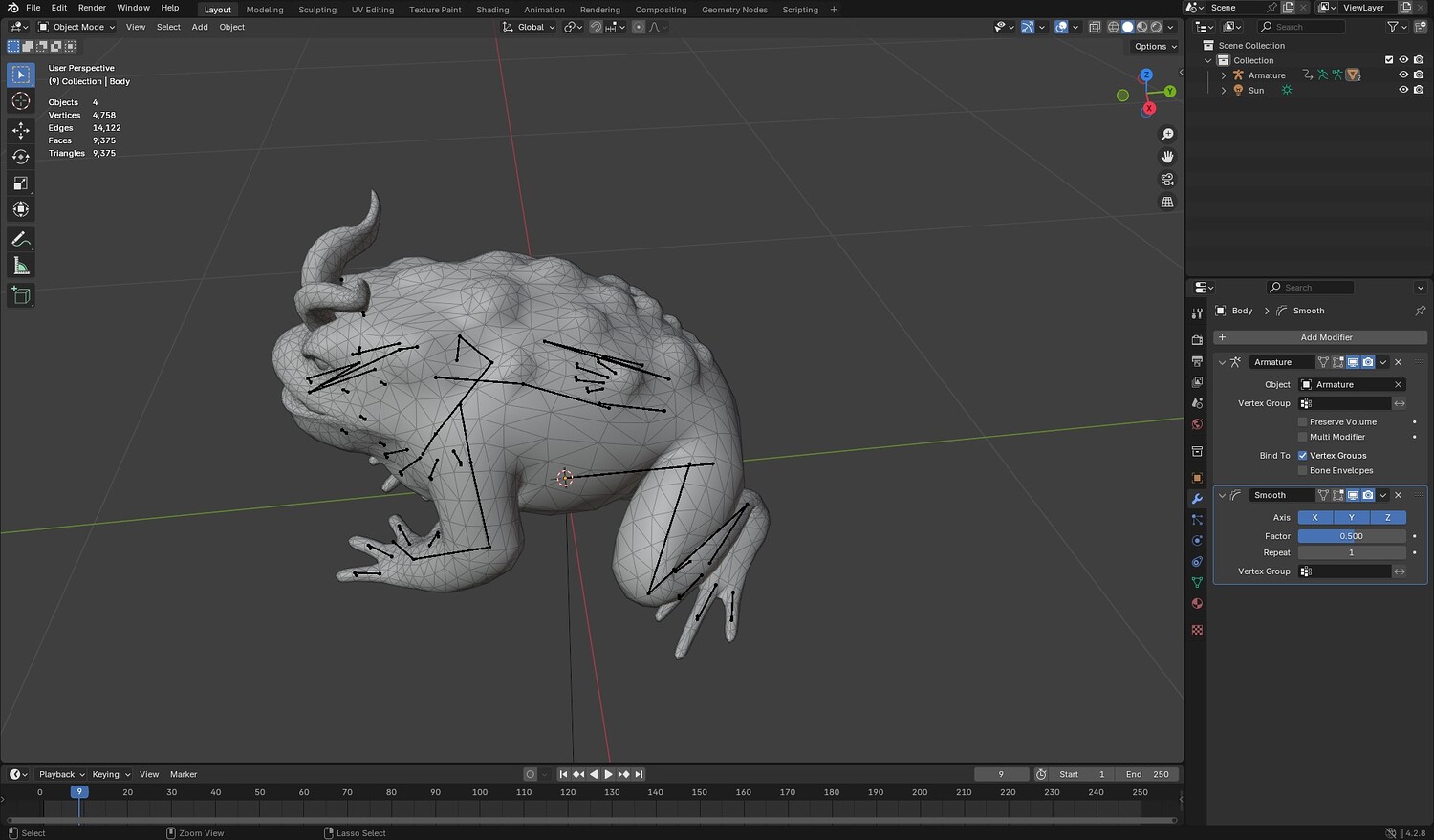Switch to orthographic grid view icon
The height and width of the screenshot is (840, 1434).
tap(1167, 202)
